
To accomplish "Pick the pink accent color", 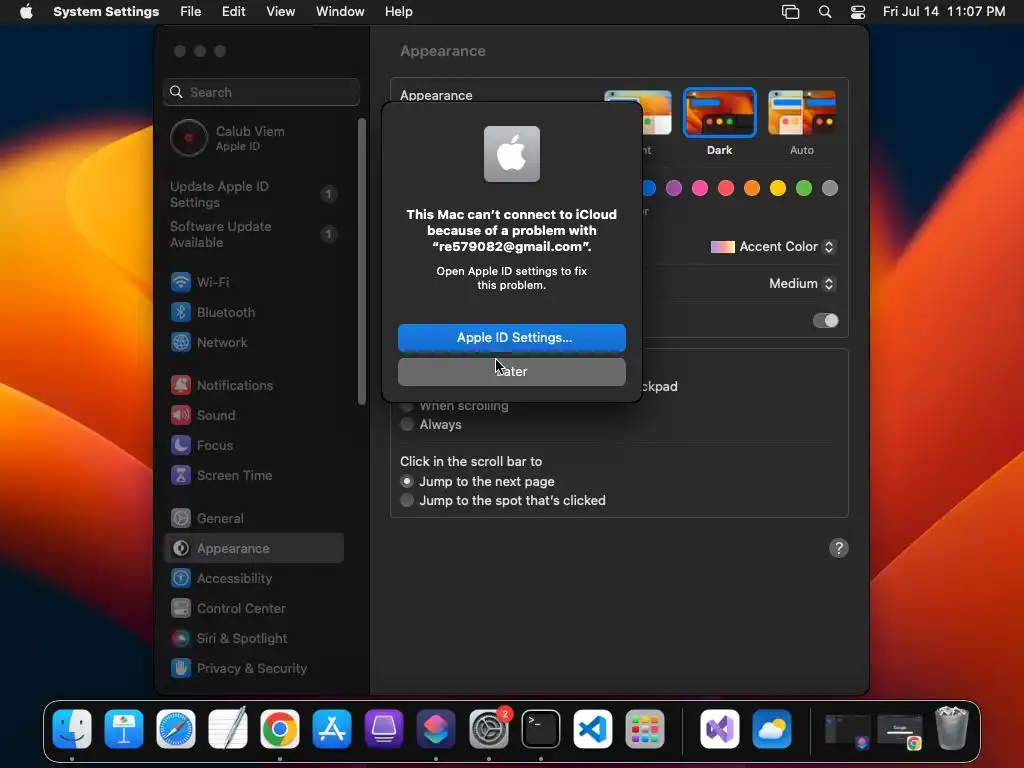I will 700,188.
